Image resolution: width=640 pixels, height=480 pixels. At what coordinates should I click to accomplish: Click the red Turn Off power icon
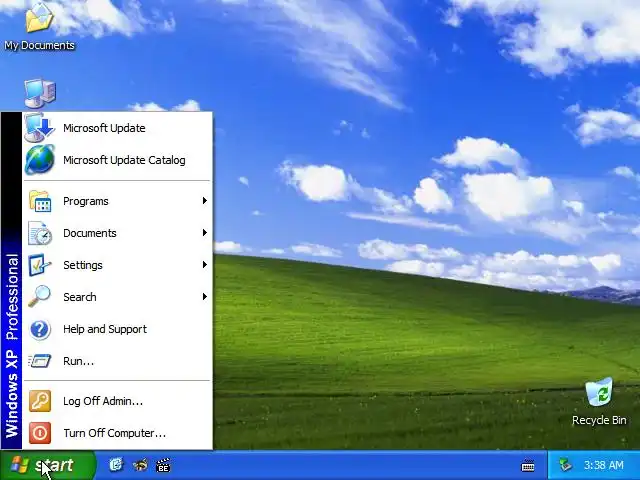[40, 433]
